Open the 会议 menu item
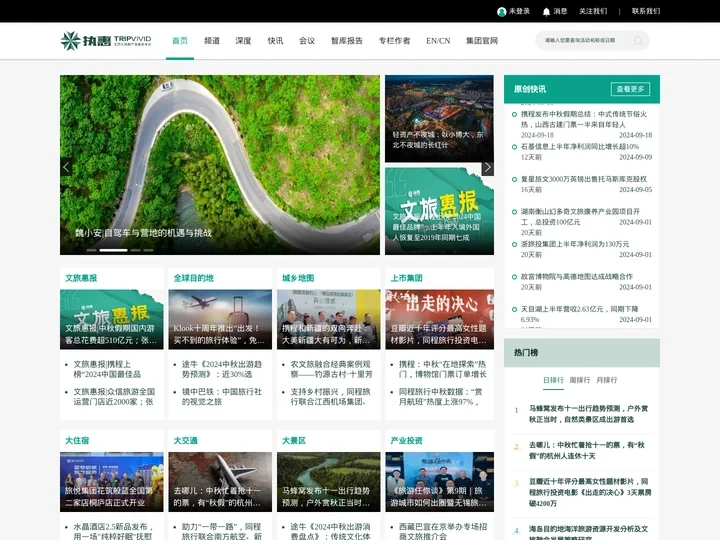Viewport: 720px width, 540px height. point(307,41)
